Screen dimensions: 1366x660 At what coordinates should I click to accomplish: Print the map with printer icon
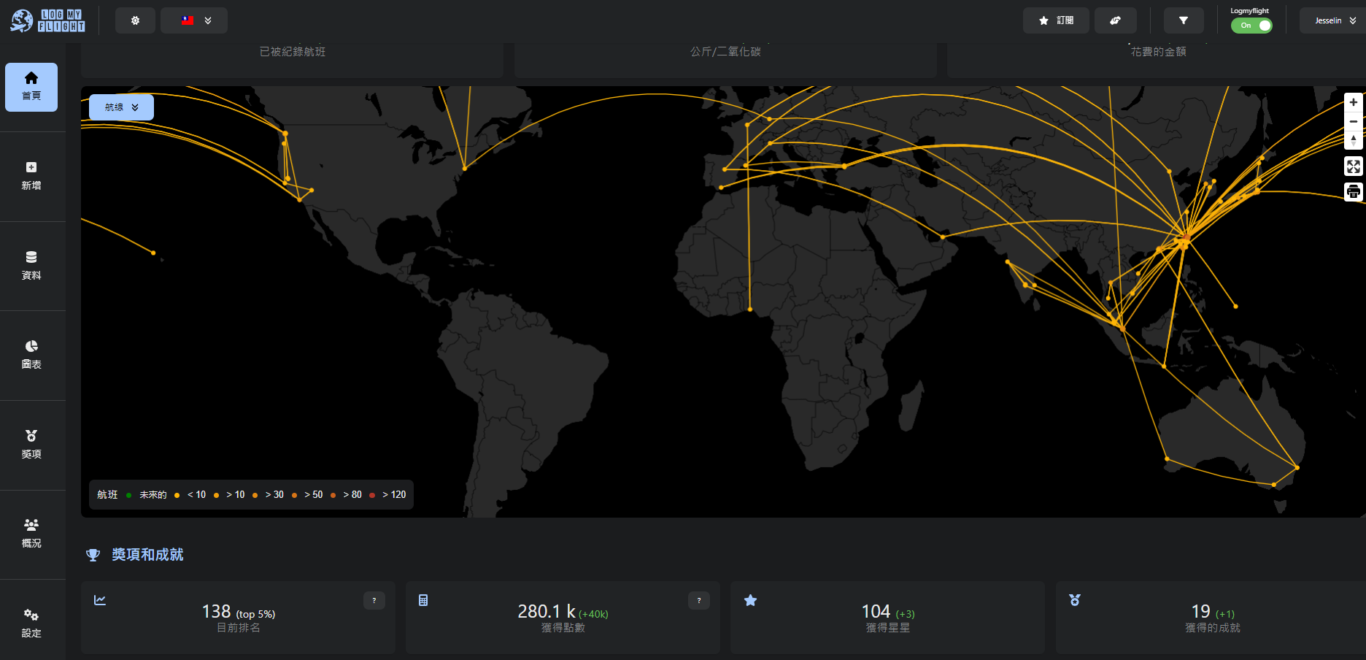[x=1353, y=191]
